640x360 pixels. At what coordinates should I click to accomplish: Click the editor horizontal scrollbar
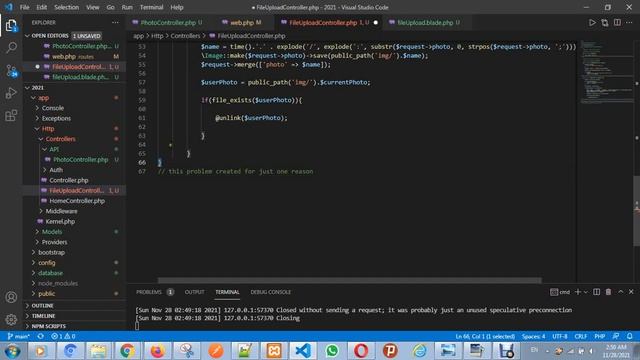[x=350, y=280]
